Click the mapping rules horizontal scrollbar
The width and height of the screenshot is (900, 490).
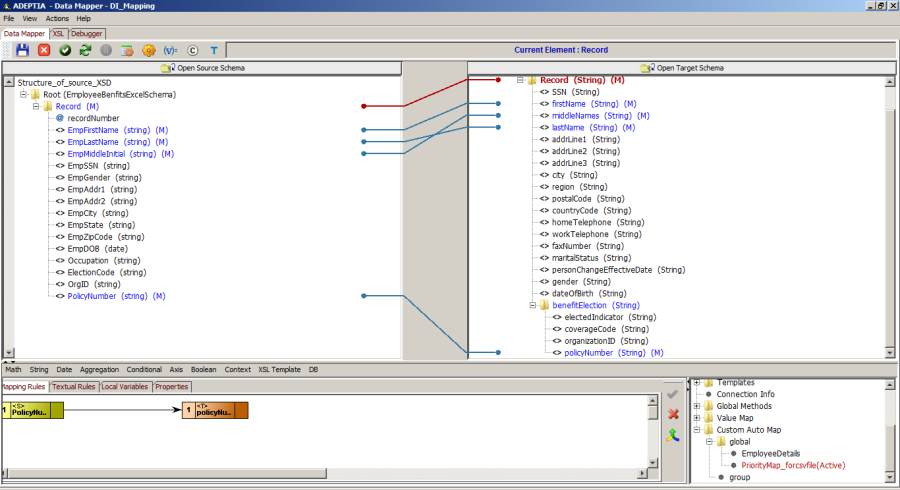(166, 473)
